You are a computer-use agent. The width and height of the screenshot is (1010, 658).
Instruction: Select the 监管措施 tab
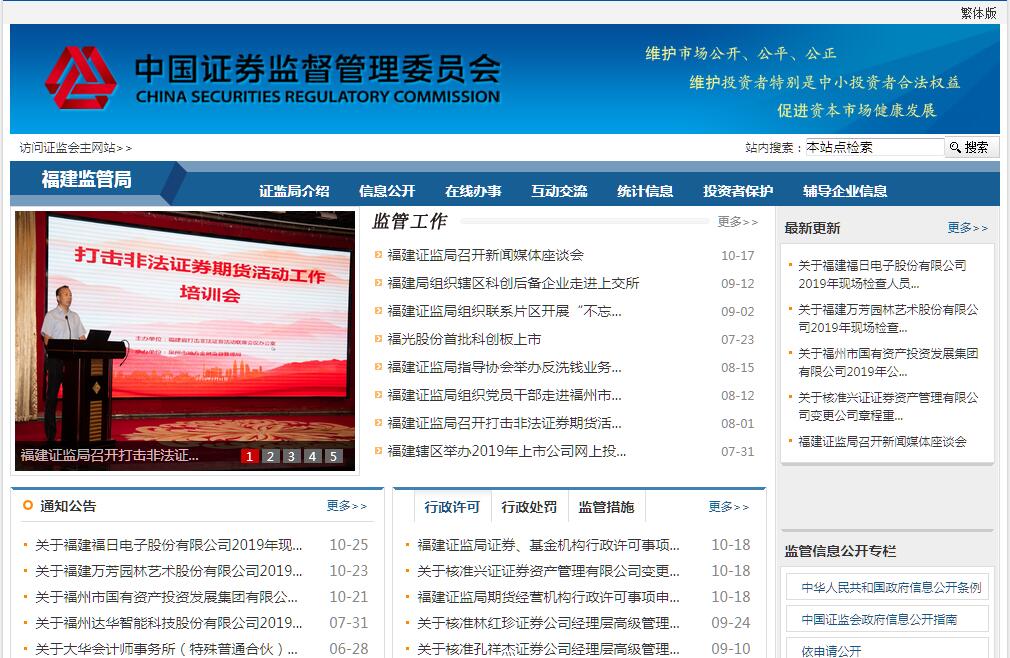tap(606, 507)
